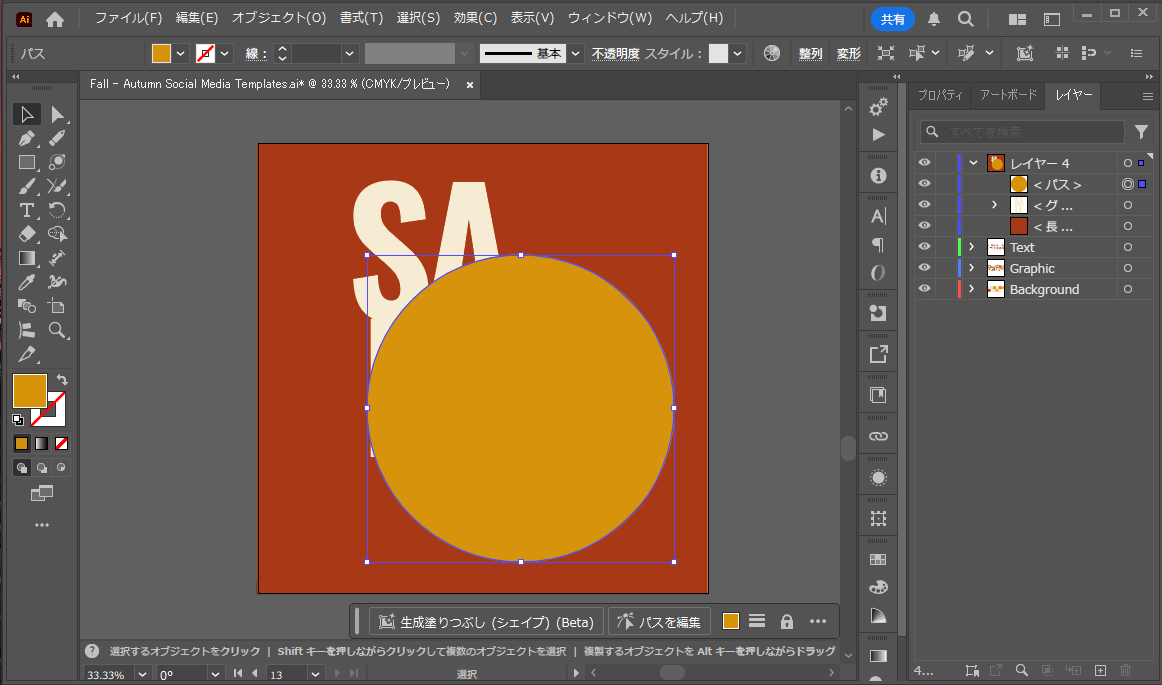The width and height of the screenshot is (1162, 685).
Task: Toggle the Text layer target circle
Action: tap(1128, 247)
